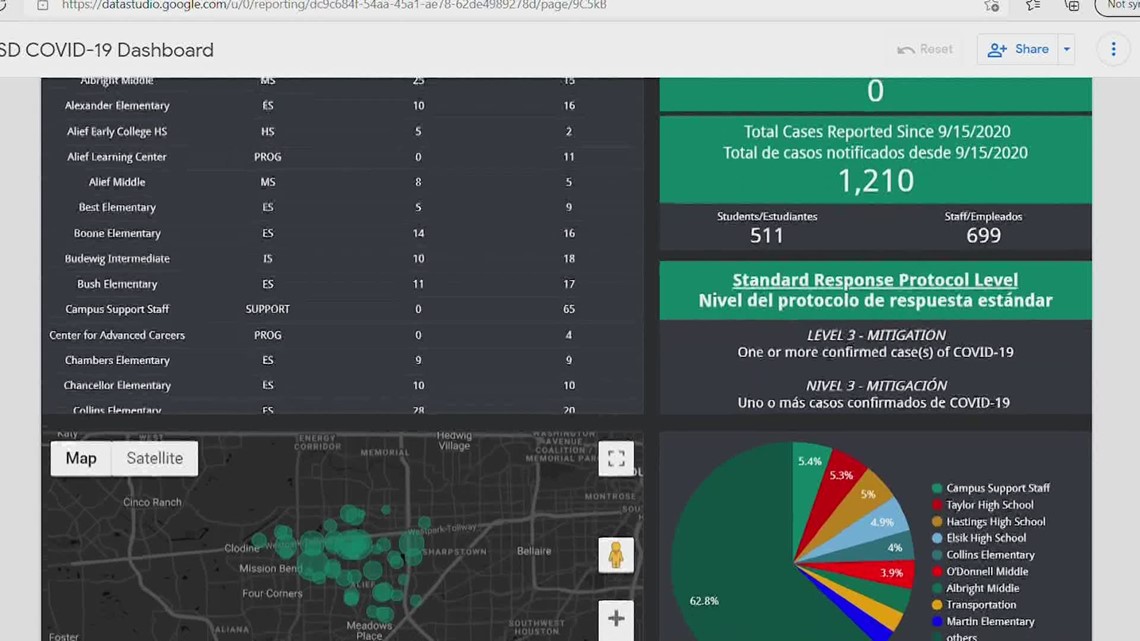Switch the map to Satellite view

(x=154, y=458)
